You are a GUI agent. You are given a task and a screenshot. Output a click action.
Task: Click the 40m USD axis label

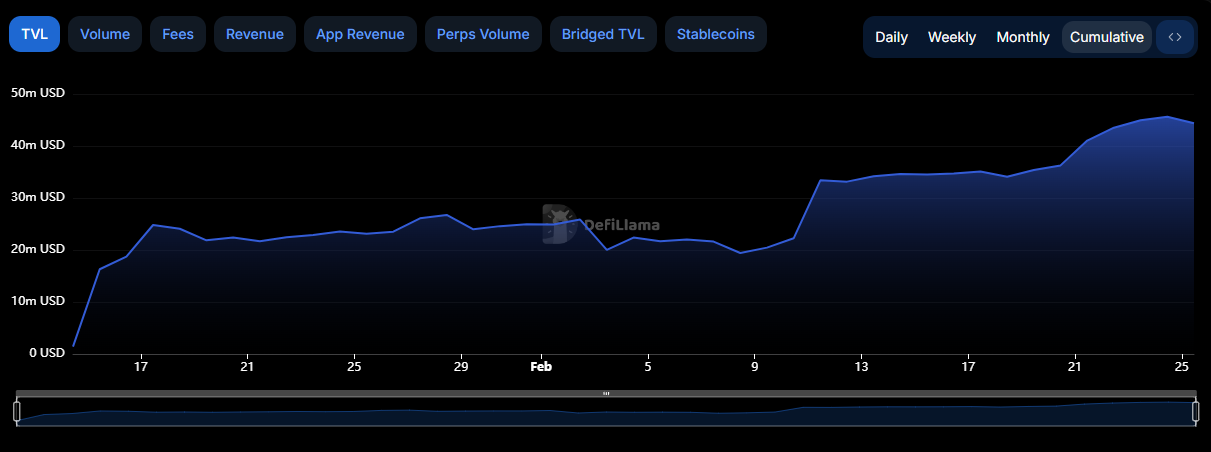(38, 145)
